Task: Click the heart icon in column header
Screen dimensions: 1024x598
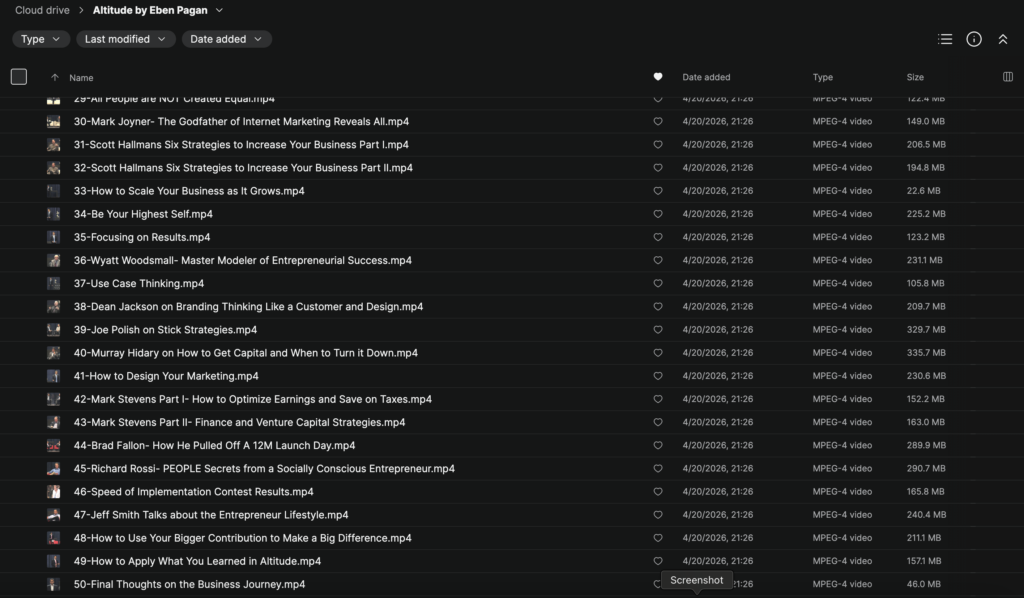Action: point(658,77)
